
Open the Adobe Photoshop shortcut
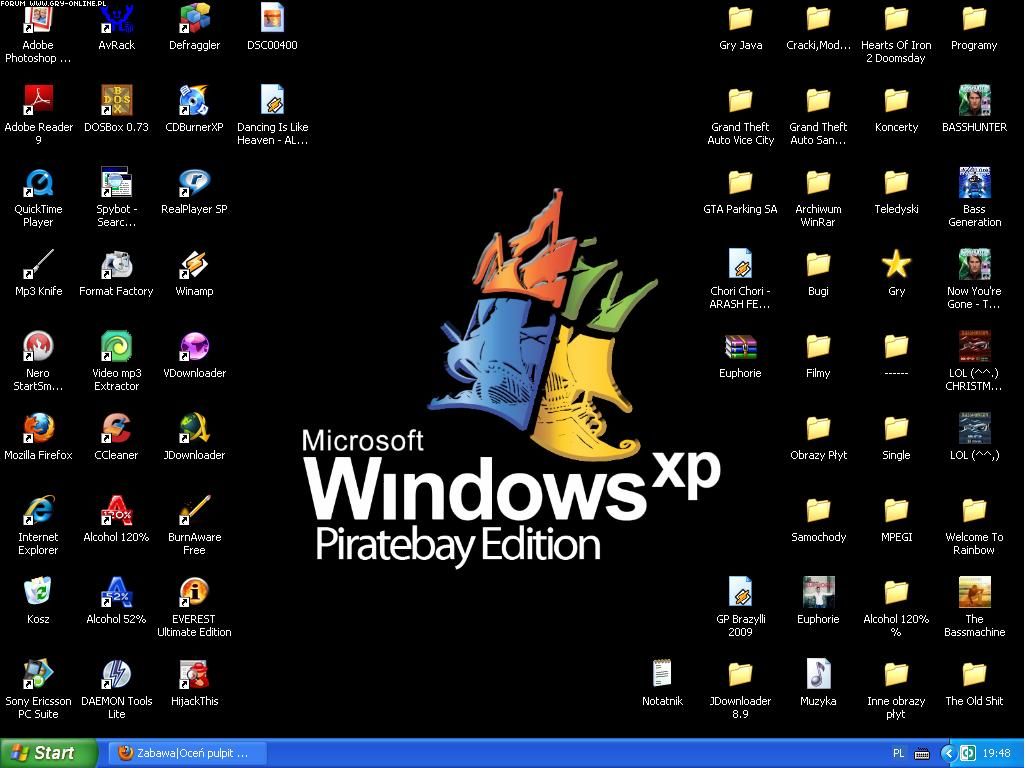point(38,18)
